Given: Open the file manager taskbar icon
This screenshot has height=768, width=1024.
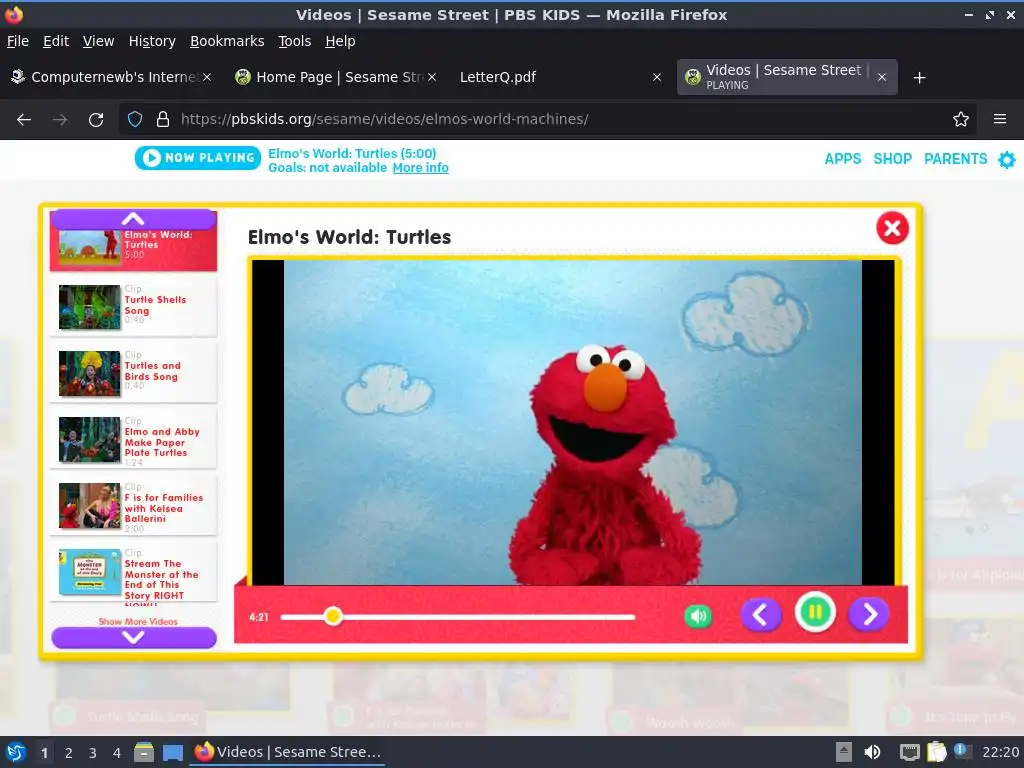Looking at the screenshot, I should (x=144, y=753).
